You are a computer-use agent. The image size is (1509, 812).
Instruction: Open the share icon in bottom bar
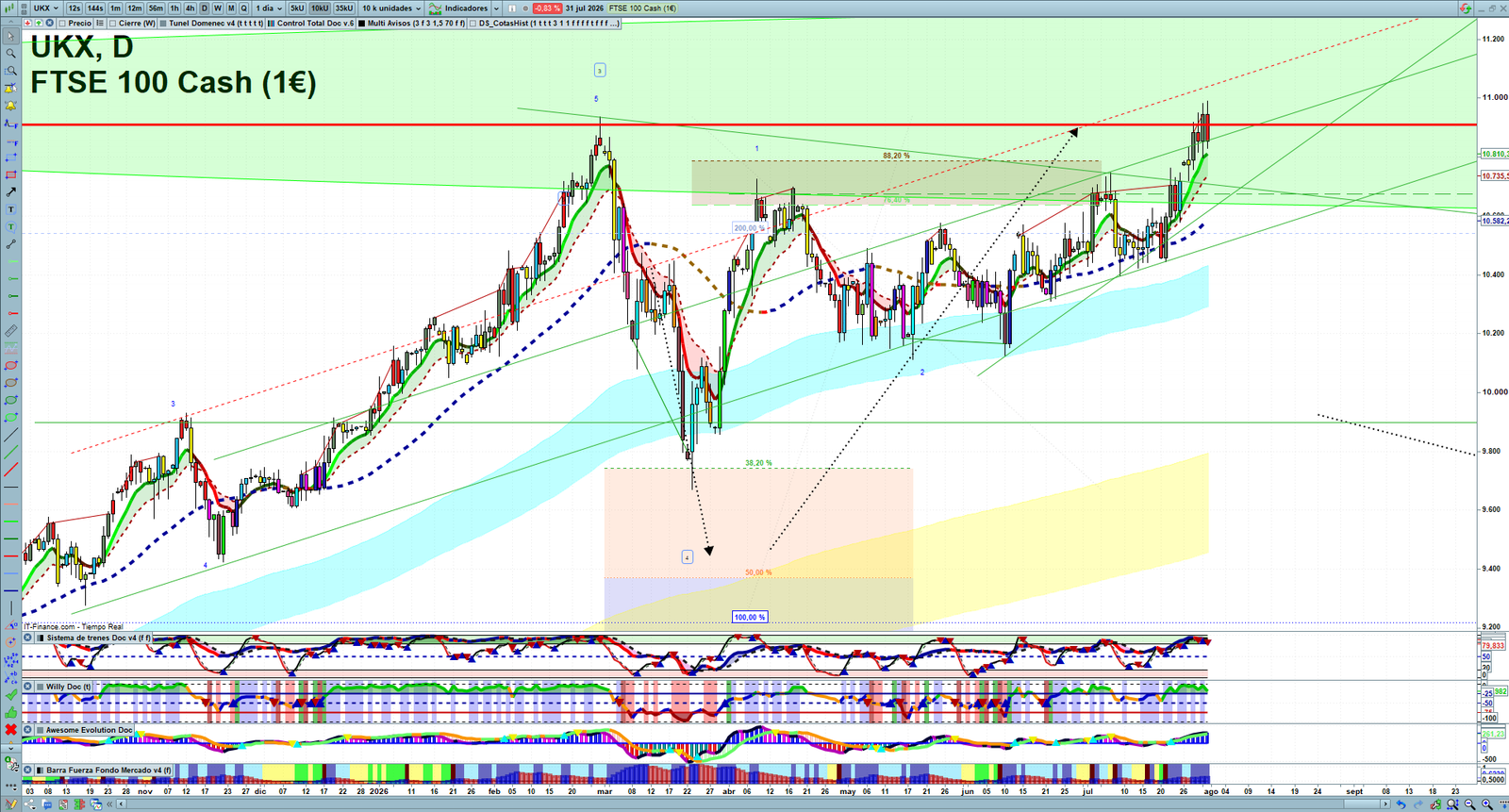coord(30,804)
